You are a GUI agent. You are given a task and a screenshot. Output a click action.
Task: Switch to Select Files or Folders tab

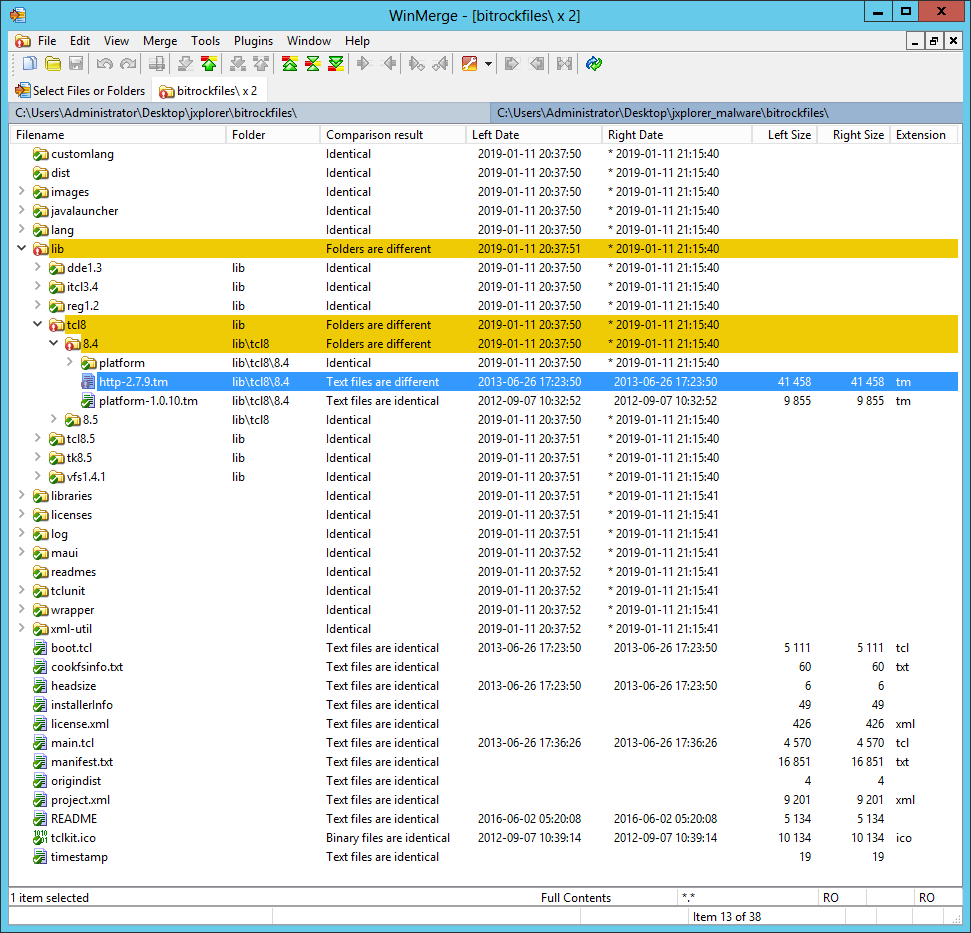point(80,91)
